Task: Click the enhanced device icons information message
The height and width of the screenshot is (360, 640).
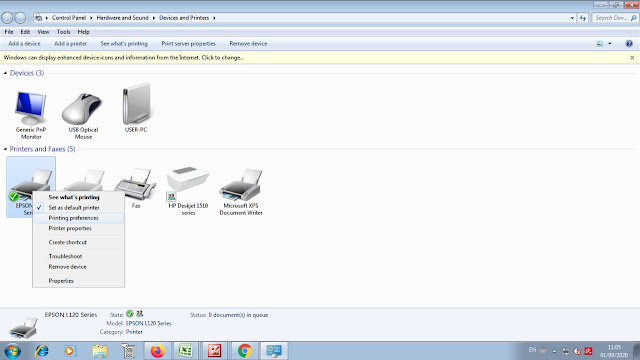Action: click(x=124, y=58)
